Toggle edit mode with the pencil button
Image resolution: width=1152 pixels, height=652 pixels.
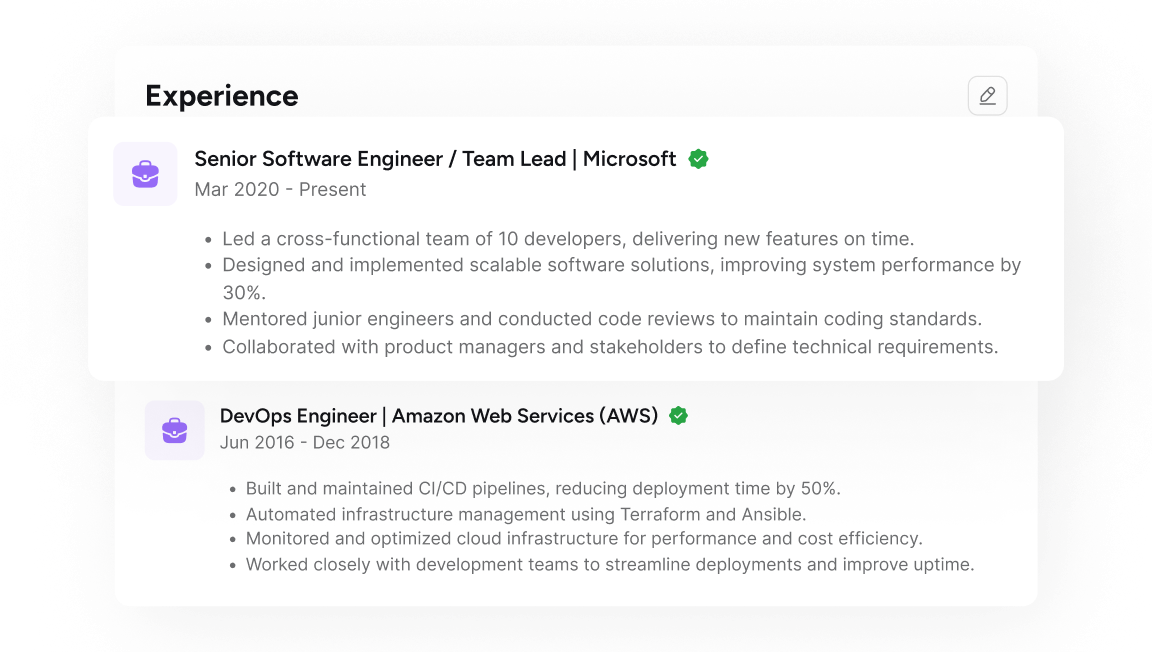click(x=987, y=95)
